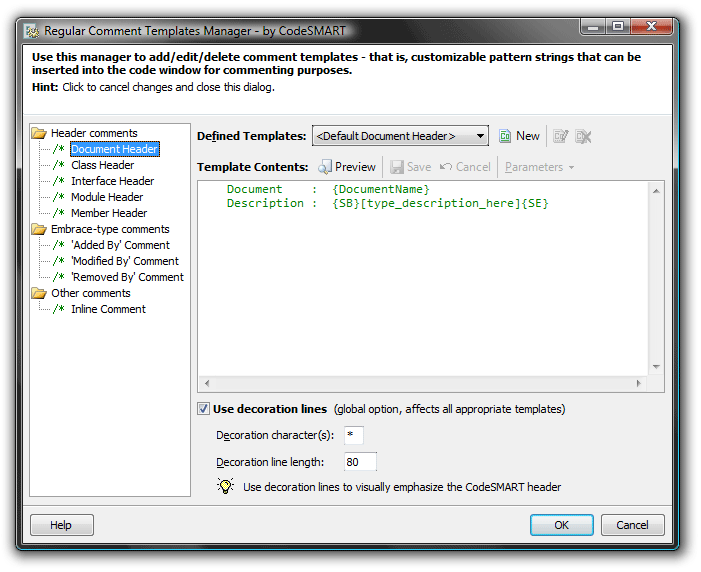701x572 pixels.
Task: Close the Templates Manager window
Action: coord(651,26)
